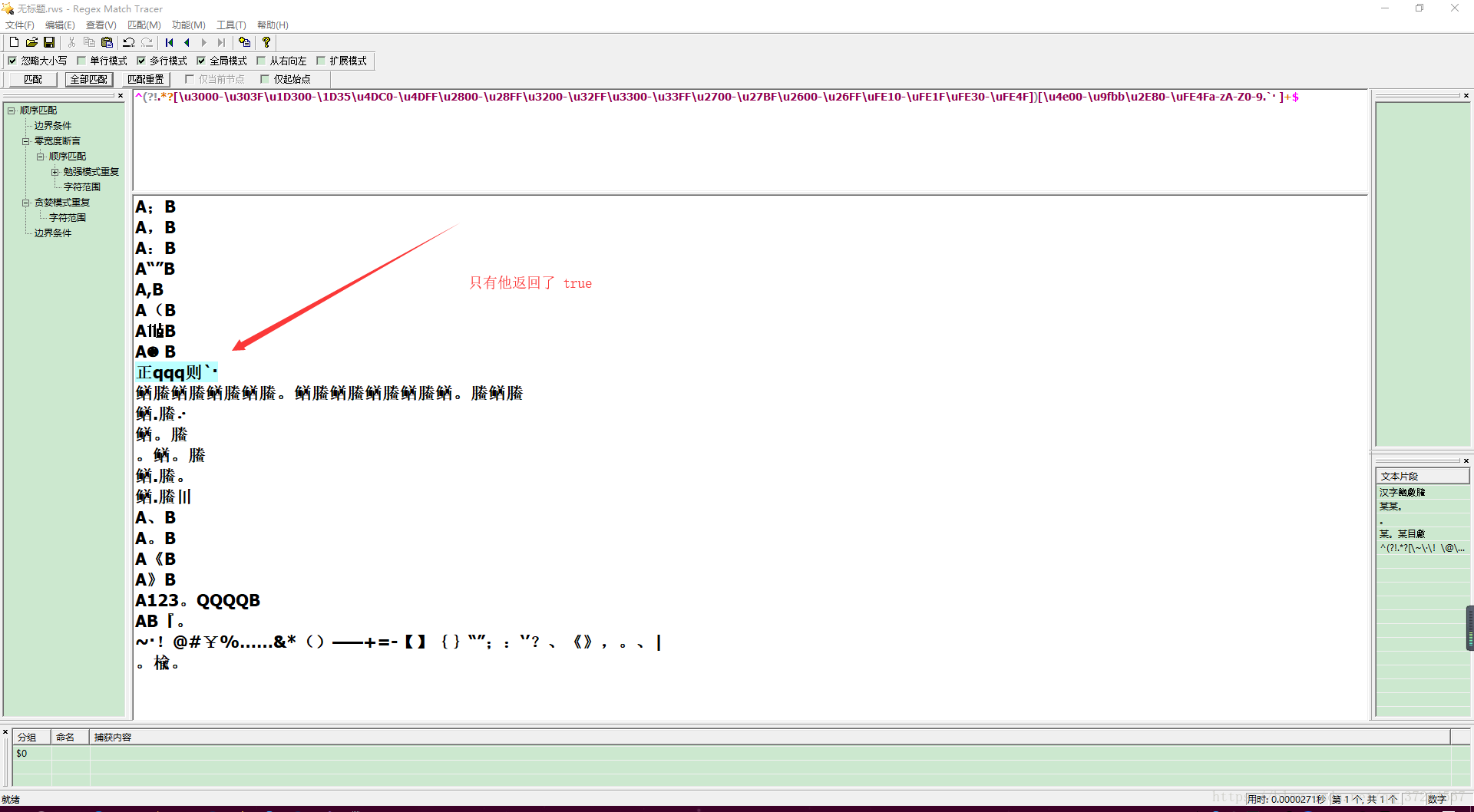Click the grayed Redo icon
Viewport: 1474px width, 812px height.
(x=147, y=42)
